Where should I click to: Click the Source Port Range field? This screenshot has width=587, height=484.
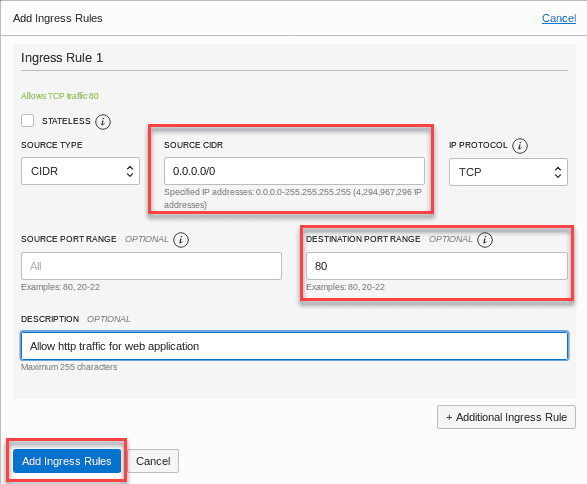point(151,266)
